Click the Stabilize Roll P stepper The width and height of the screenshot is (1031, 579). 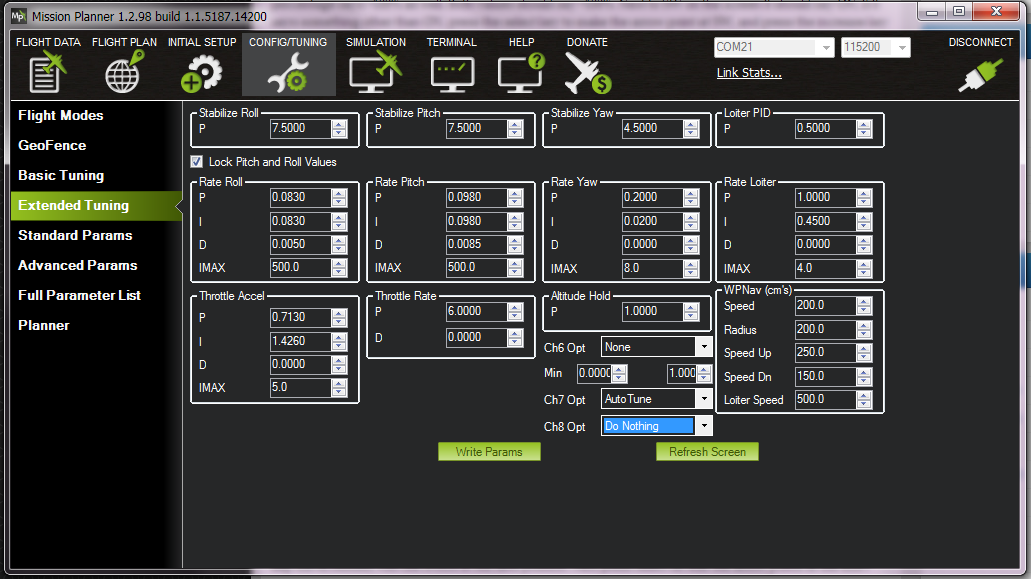pos(339,129)
